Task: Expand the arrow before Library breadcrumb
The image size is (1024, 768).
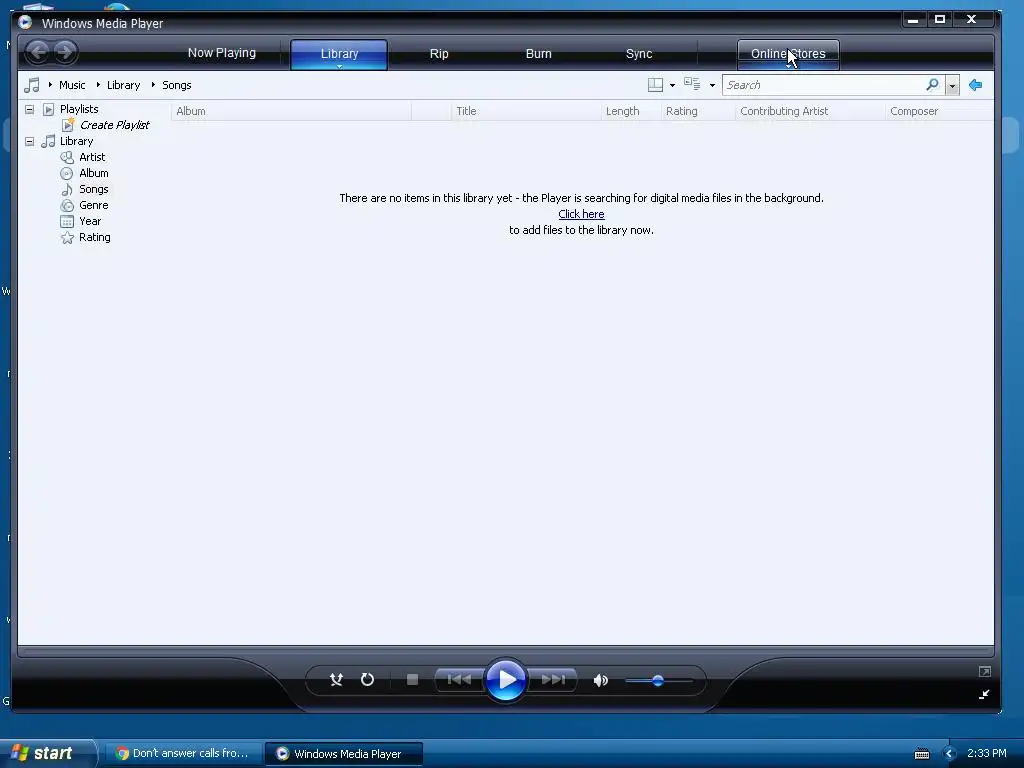Action: click(x=98, y=84)
